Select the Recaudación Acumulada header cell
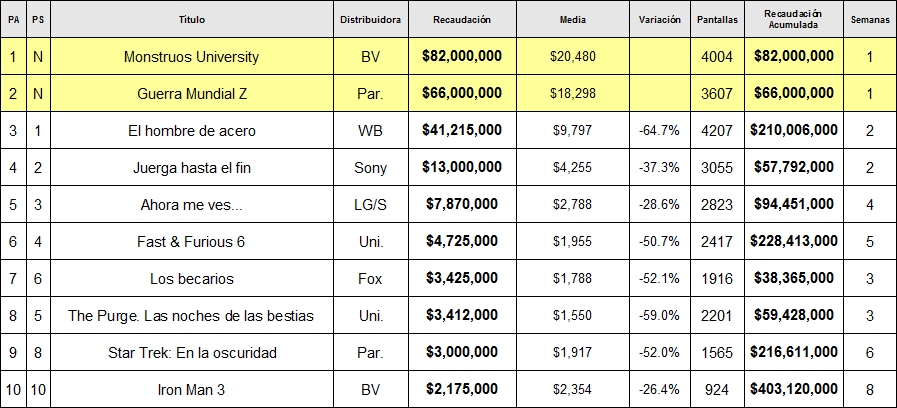Viewport: 897px width, 408px height. pyautogui.click(x=793, y=19)
